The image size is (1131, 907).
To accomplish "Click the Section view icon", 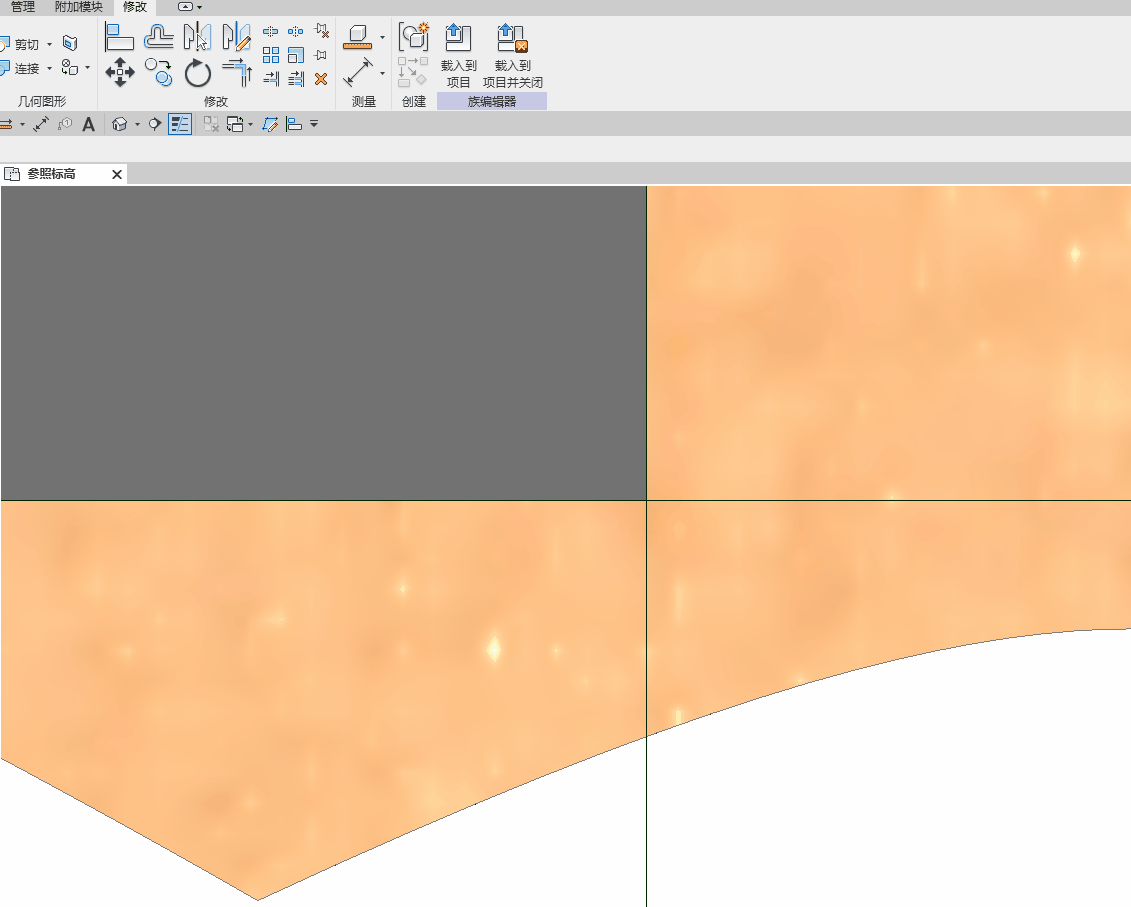I will pyautogui.click(x=154, y=124).
